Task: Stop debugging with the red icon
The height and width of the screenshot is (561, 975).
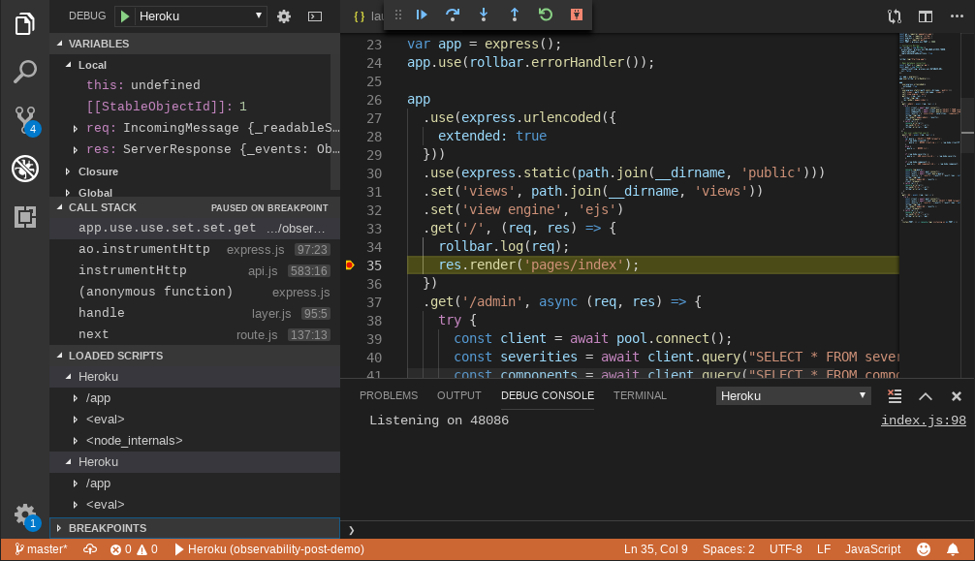Action: click(576, 15)
